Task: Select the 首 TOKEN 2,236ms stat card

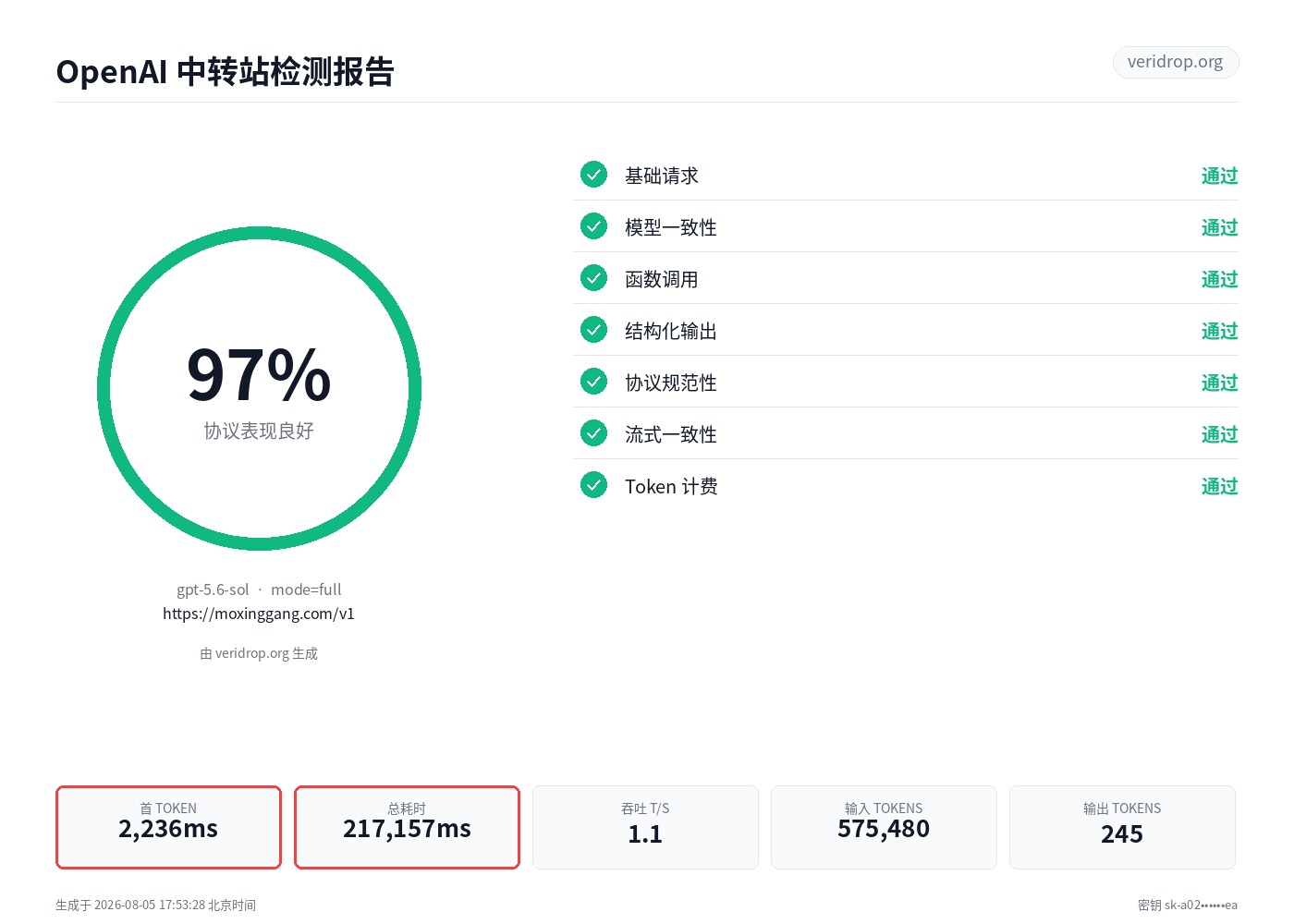Action: click(168, 827)
